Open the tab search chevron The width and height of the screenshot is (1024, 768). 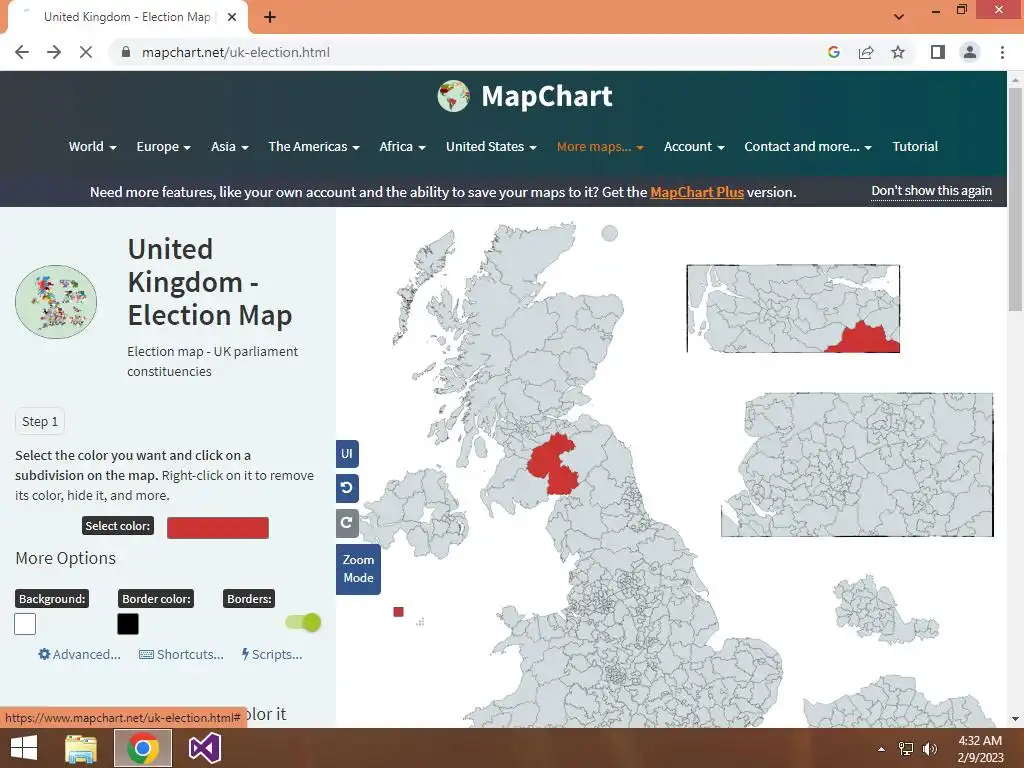[x=899, y=17]
